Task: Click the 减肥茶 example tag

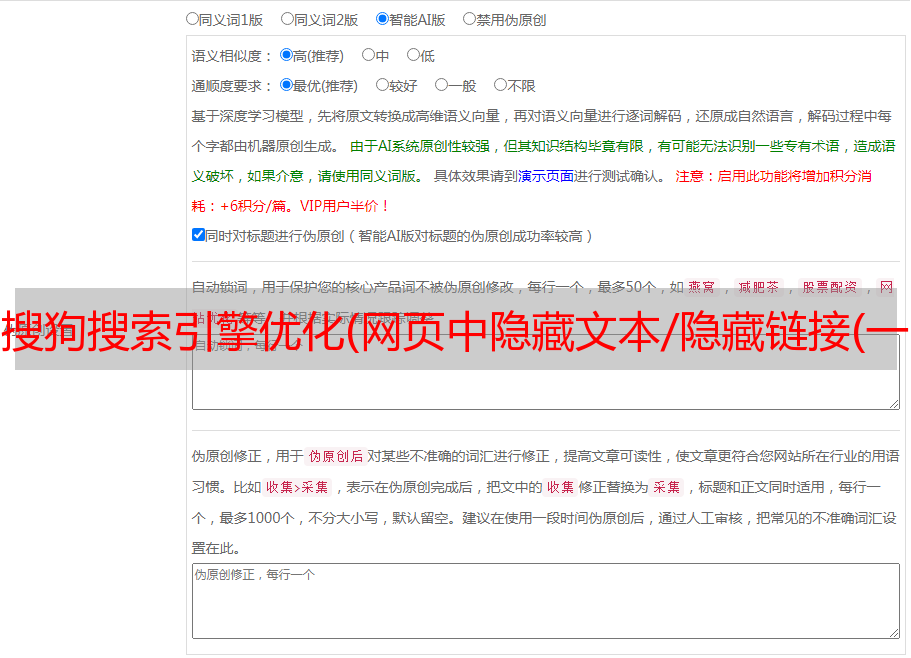Action: pyautogui.click(x=759, y=287)
